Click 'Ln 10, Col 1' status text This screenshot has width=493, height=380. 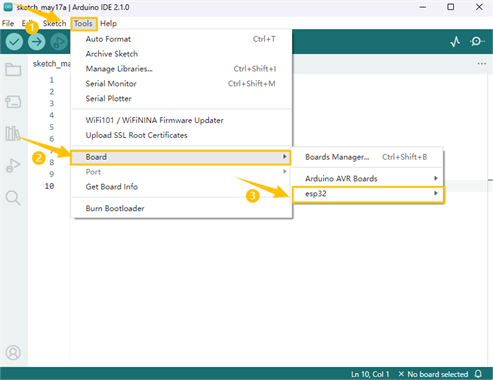pyautogui.click(x=370, y=374)
